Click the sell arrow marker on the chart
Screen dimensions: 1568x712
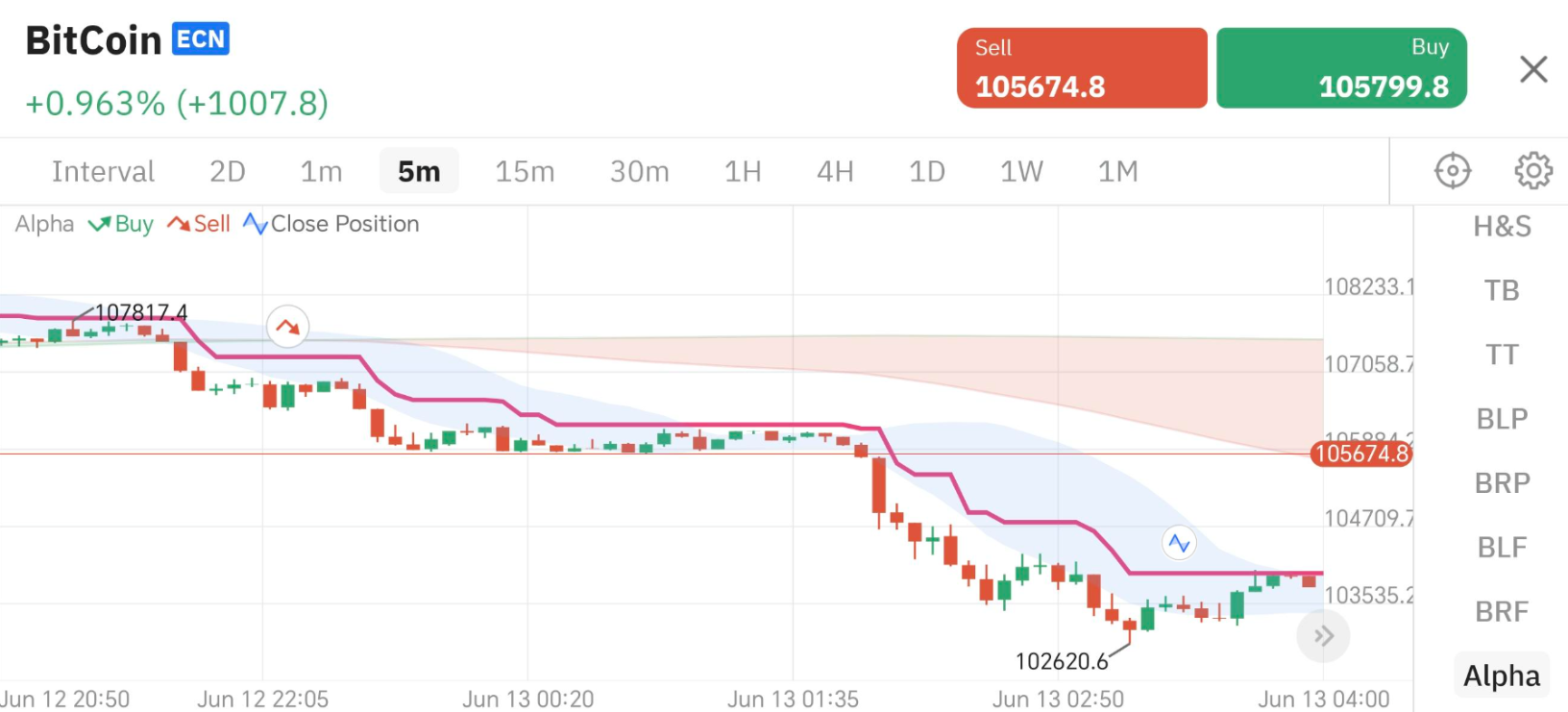point(287,327)
